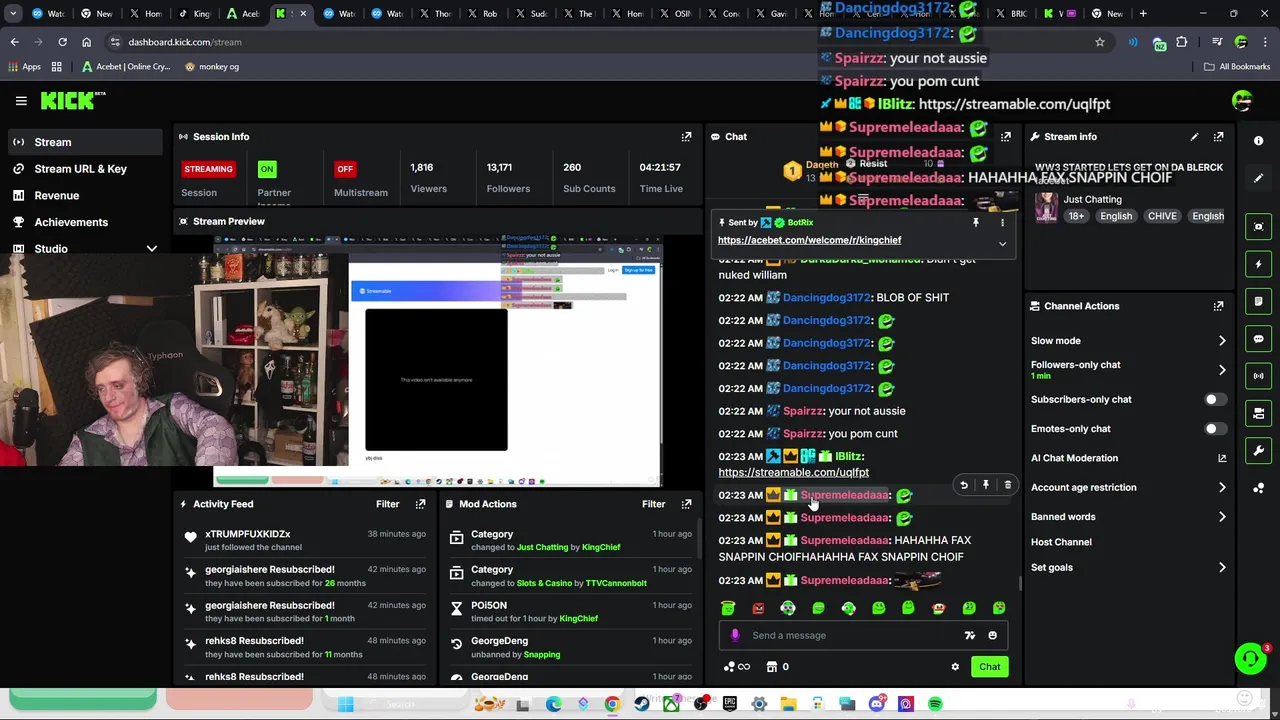The height and width of the screenshot is (720, 1280).
Task: Click the pencil icon in right rail
Action: point(1259,178)
